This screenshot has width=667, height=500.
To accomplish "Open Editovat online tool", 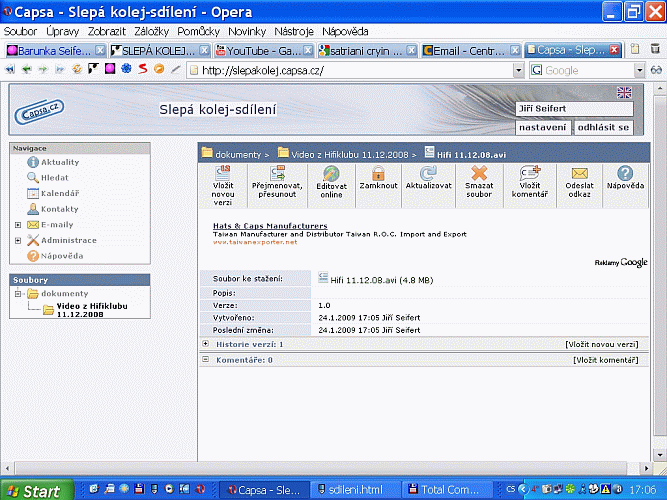I will pyautogui.click(x=331, y=174).
